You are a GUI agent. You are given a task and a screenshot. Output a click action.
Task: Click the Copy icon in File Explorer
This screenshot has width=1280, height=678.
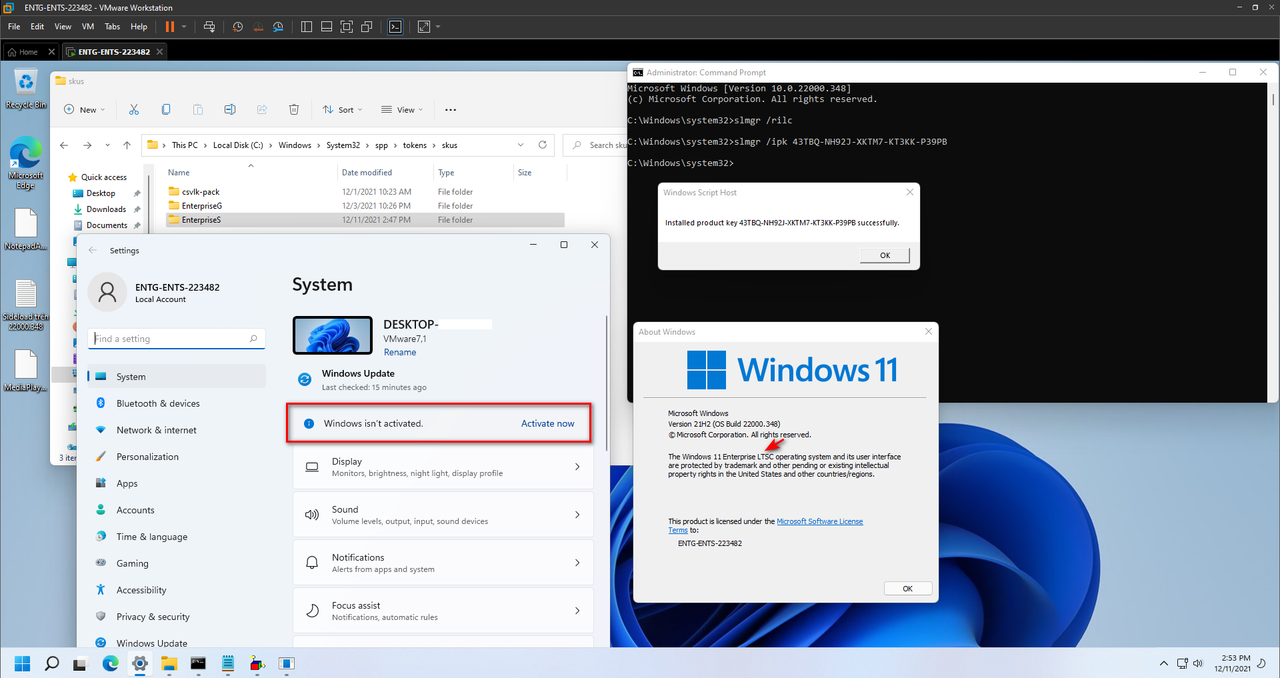point(166,109)
